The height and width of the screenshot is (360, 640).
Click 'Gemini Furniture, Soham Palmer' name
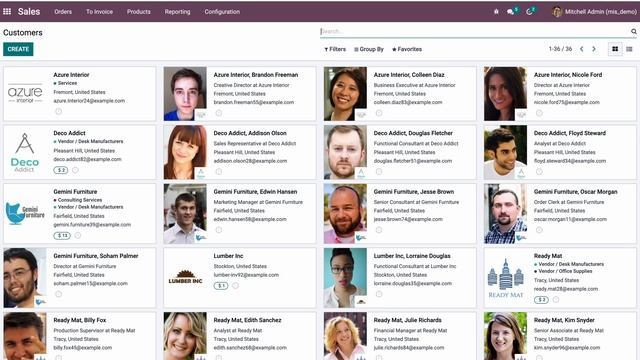(x=96, y=256)
